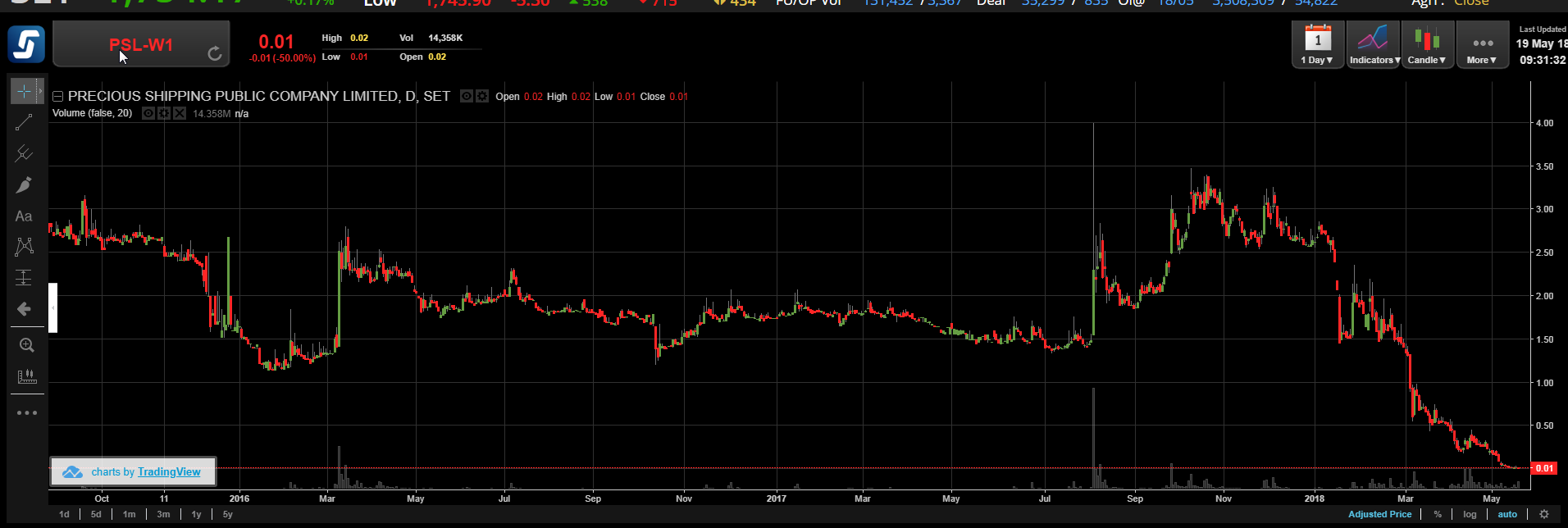Image resolution: width=1568 pixels, height=528 pixels.
Task: Open settings for the main price series
Action: (482, 96)
